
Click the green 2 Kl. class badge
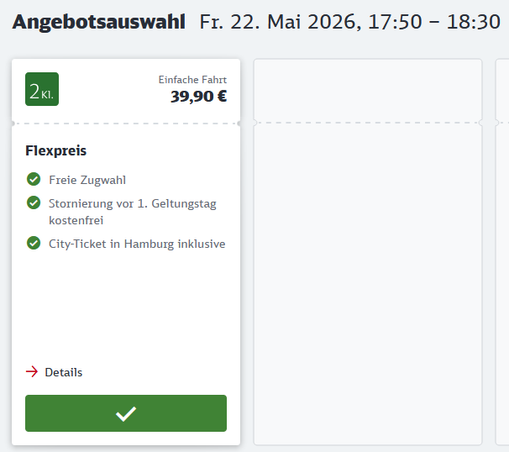click(42, 89)
